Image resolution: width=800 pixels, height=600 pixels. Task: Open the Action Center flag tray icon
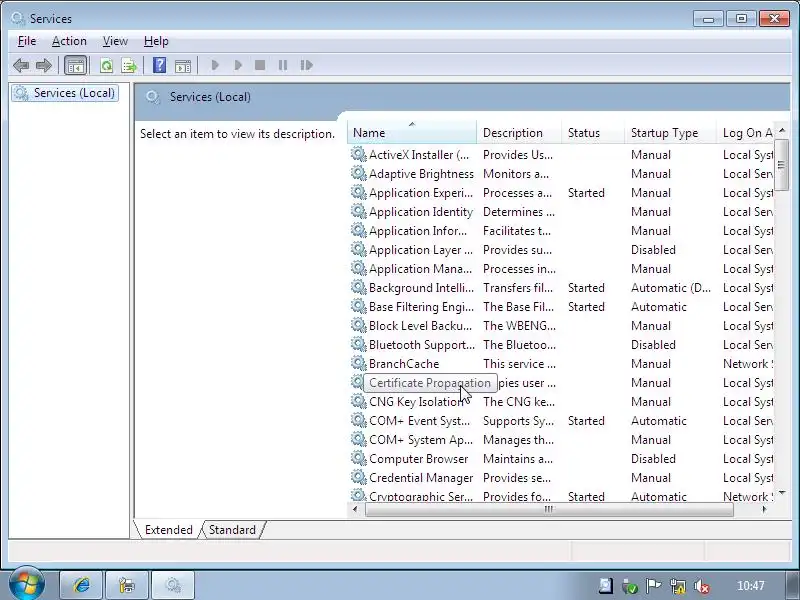[x=653, y=586]
